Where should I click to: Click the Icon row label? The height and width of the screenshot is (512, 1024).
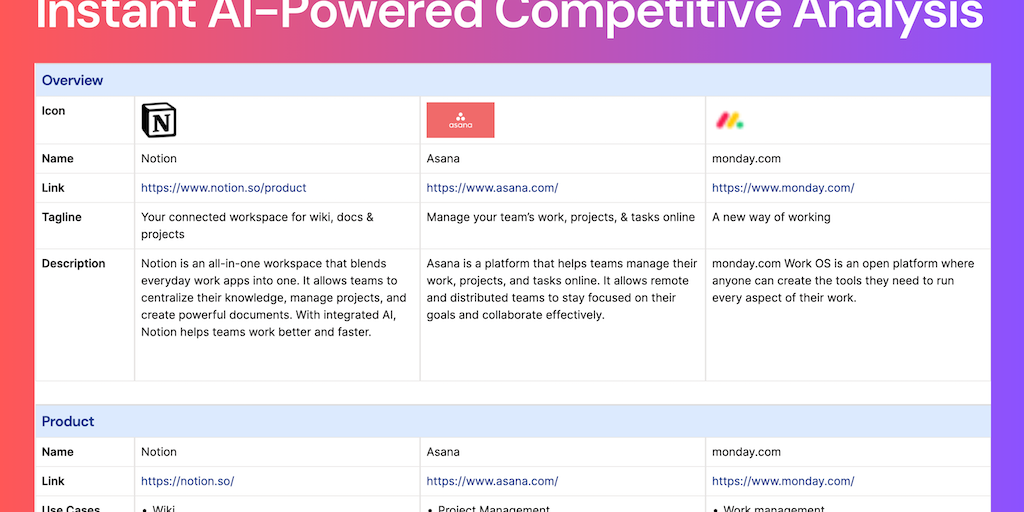(53, 111)
